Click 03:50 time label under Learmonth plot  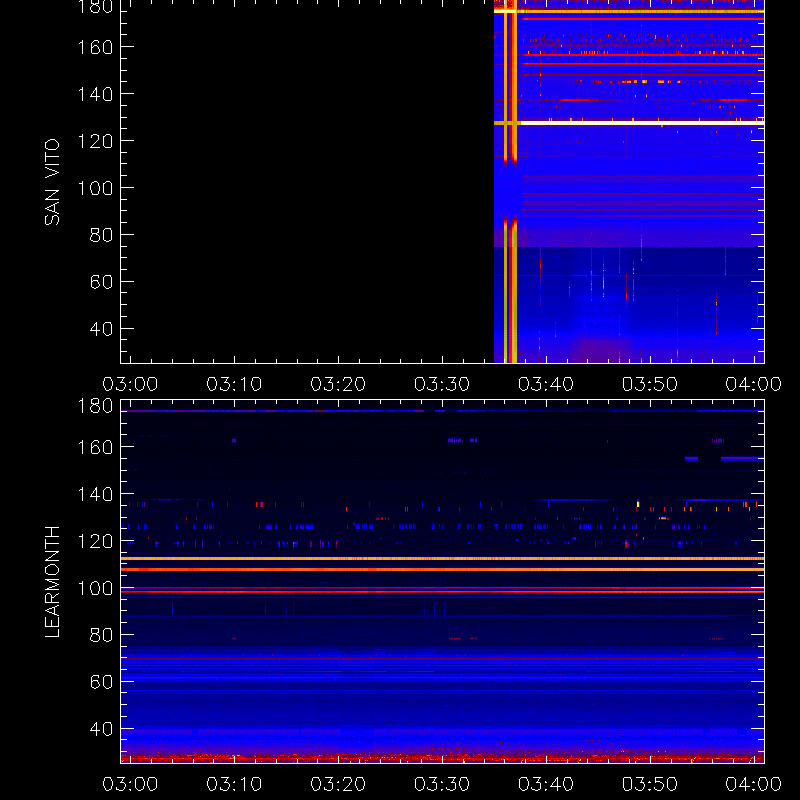tap(650, 784)
